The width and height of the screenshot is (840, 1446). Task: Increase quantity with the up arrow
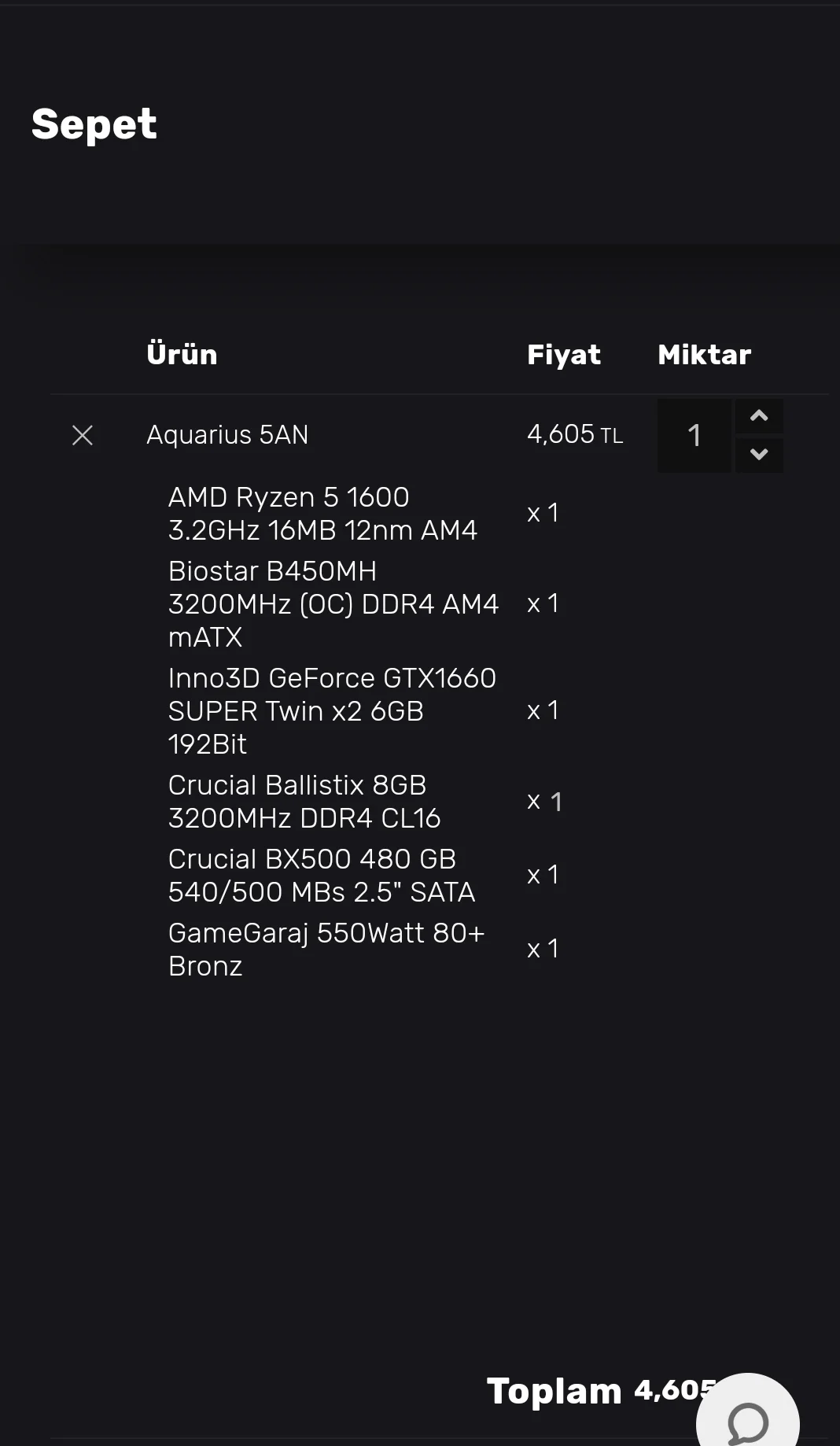click(759, 416)
